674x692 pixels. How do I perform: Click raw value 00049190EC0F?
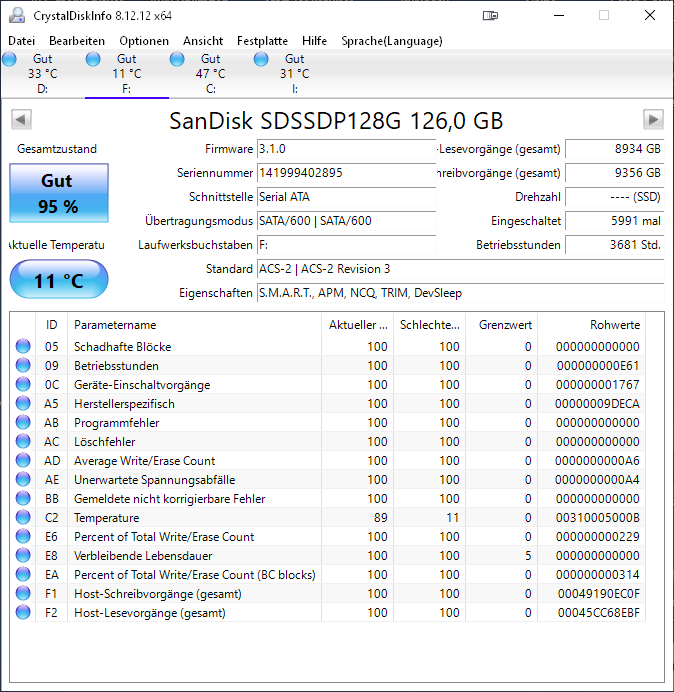point(599,594)
